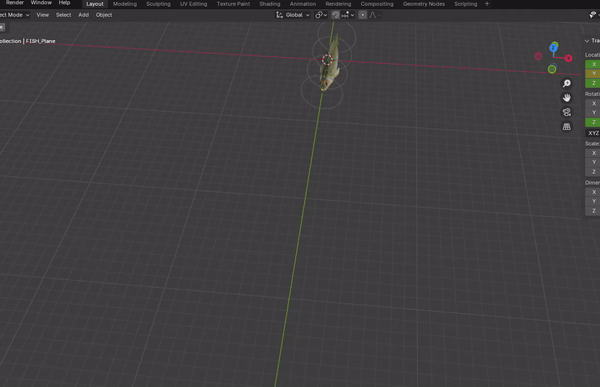
Task: Switch to the Modeling workspace tab
Action: point(125,4)
